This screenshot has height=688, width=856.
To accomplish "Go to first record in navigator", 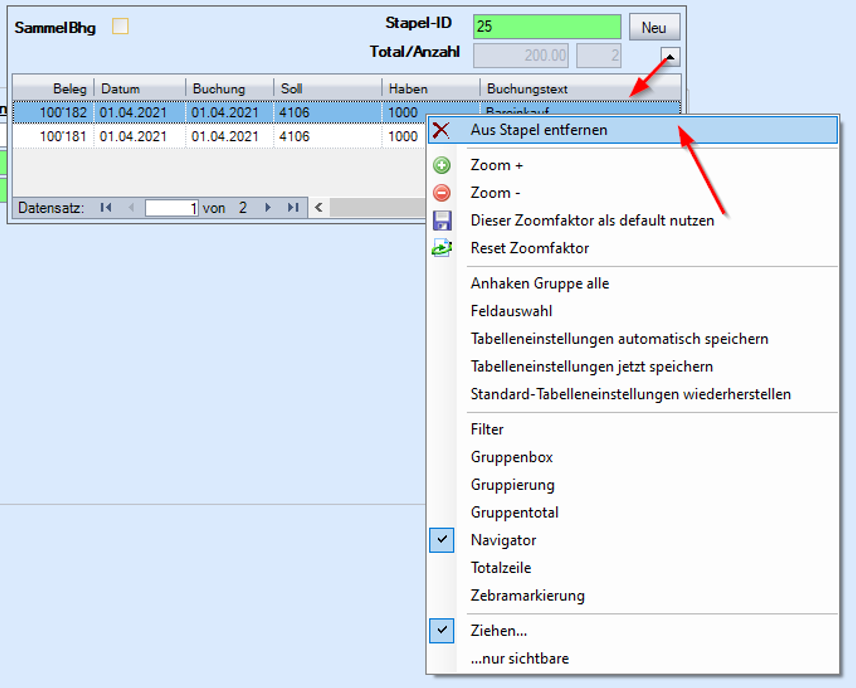I will point(106,207).
